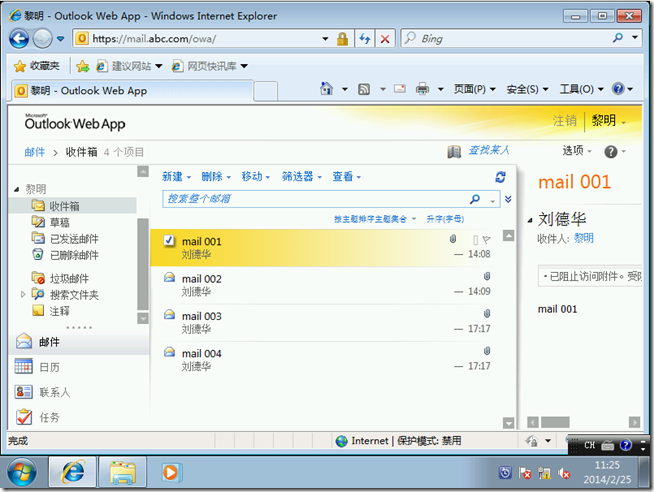Viewport: 654px width, 492px height.
Task: Click the 升序(字母) sort order link
Action: coord(445,219)
